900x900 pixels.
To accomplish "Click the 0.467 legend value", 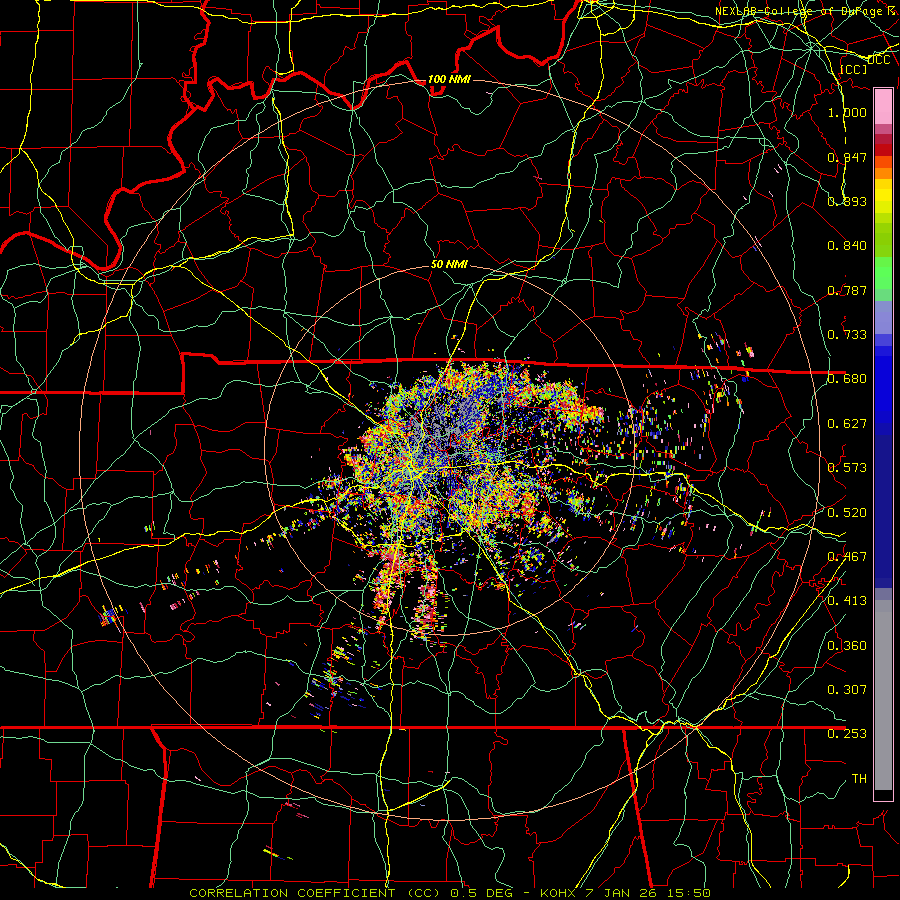I will [847, 556].
